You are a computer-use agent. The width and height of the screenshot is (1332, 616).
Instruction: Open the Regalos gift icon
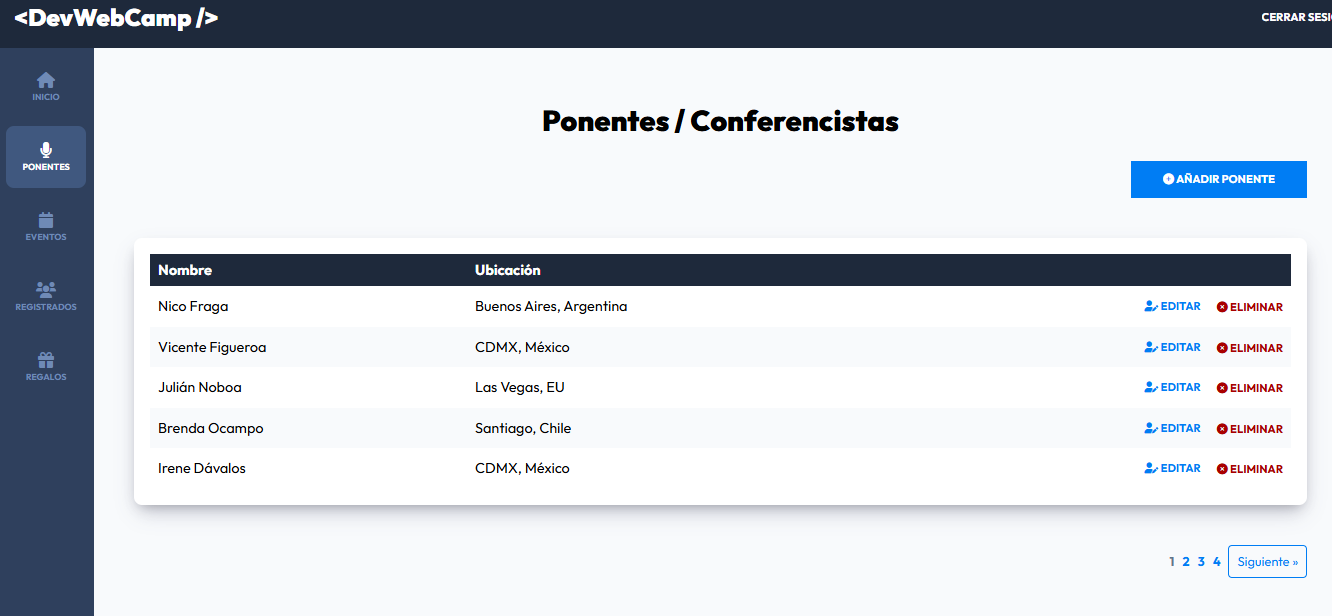tap(46, 357)
